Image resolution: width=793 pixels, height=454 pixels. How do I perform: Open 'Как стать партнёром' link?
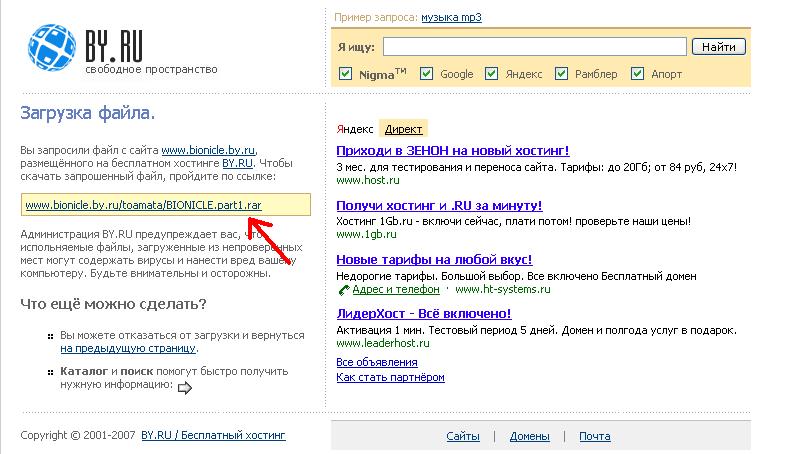click(390, 378)
